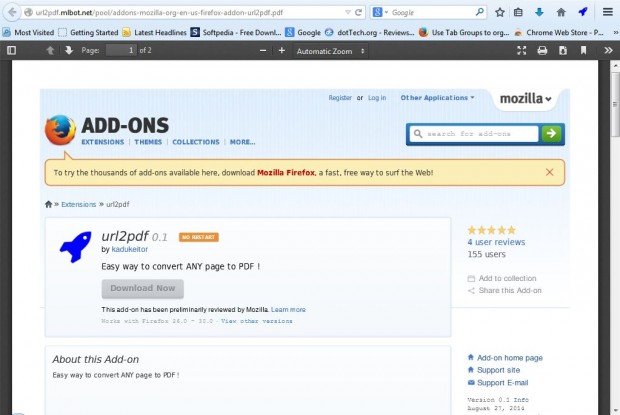Viewport: 620px width, 415px height.
Task: Open the Add-on home page link
Action: 505,358
